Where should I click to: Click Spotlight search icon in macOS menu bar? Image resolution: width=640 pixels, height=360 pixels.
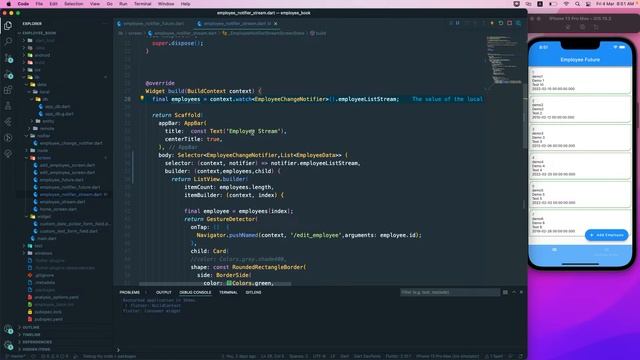pos(577,4)
